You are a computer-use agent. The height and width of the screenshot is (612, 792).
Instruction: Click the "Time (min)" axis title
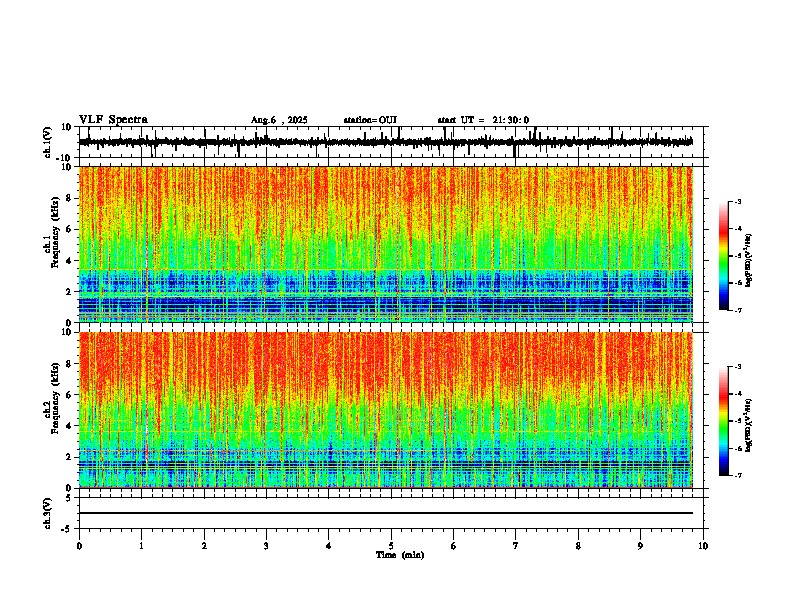coord(400,555)
